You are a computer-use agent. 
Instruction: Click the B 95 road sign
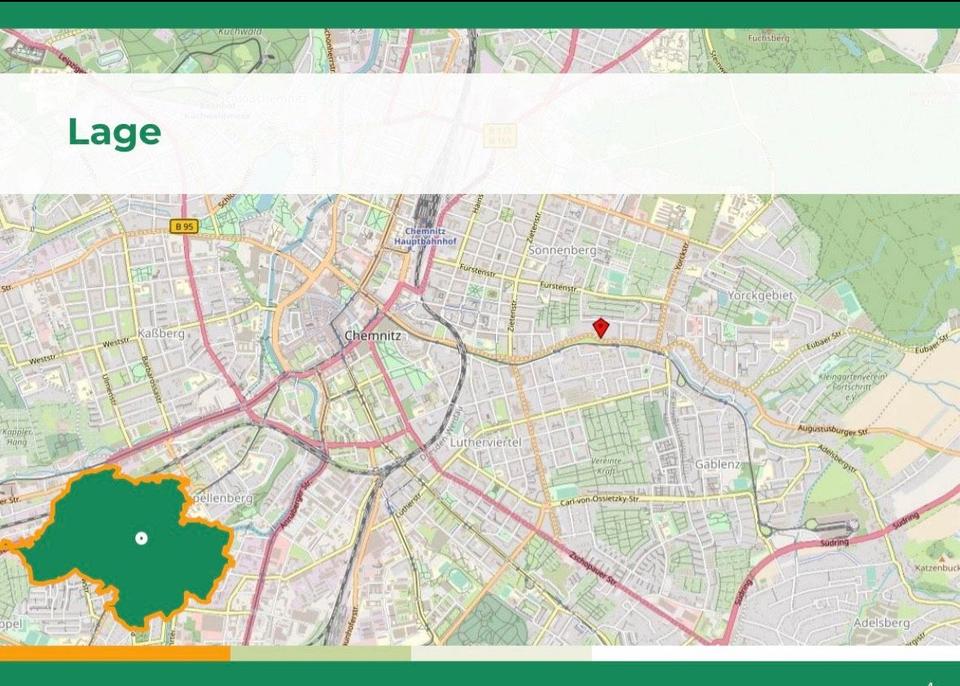point(184,227)
